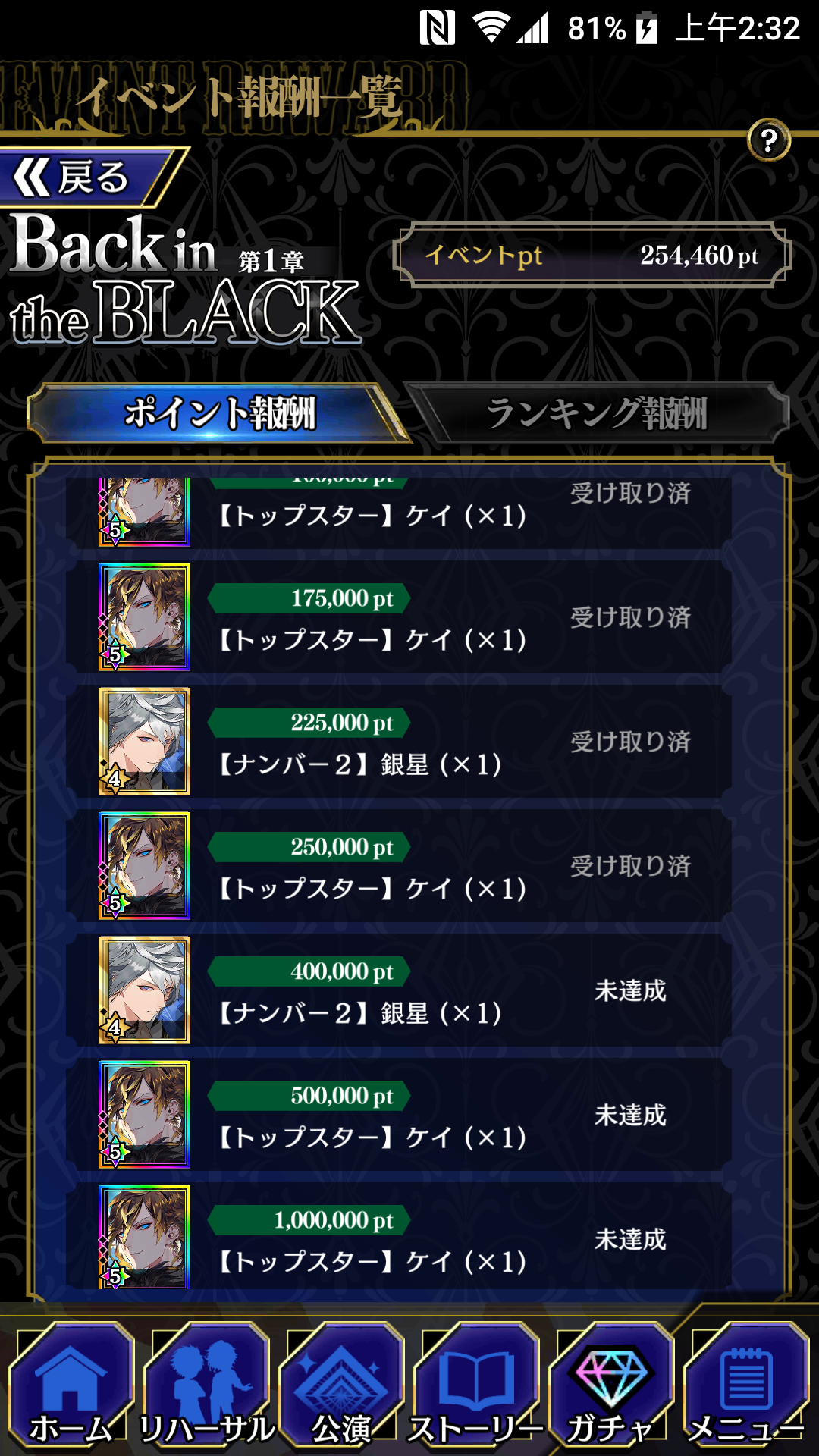The height and width of the screenshot is (1456, 819).
Task: Tap the 175,000 pt ケイ card thumbnail
Action: point(144,617)
